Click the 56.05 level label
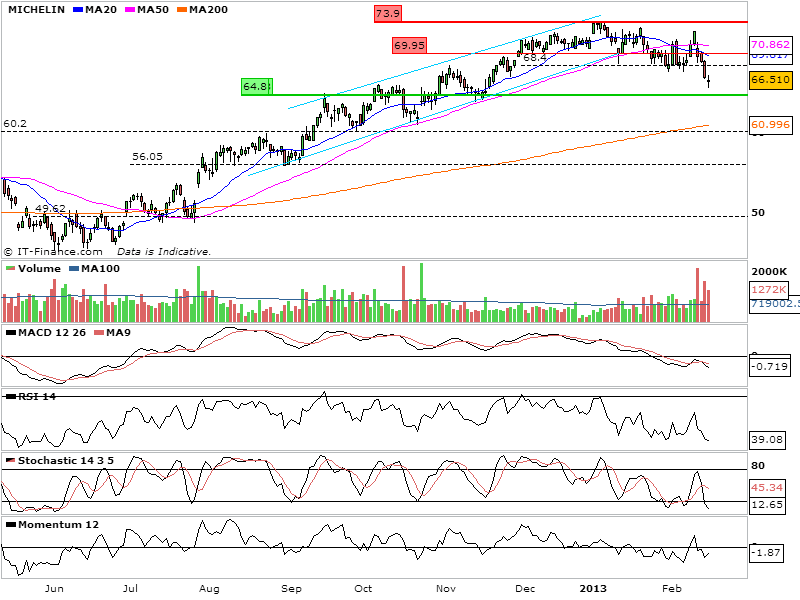The image size is (800, 600). pos(147,157)
